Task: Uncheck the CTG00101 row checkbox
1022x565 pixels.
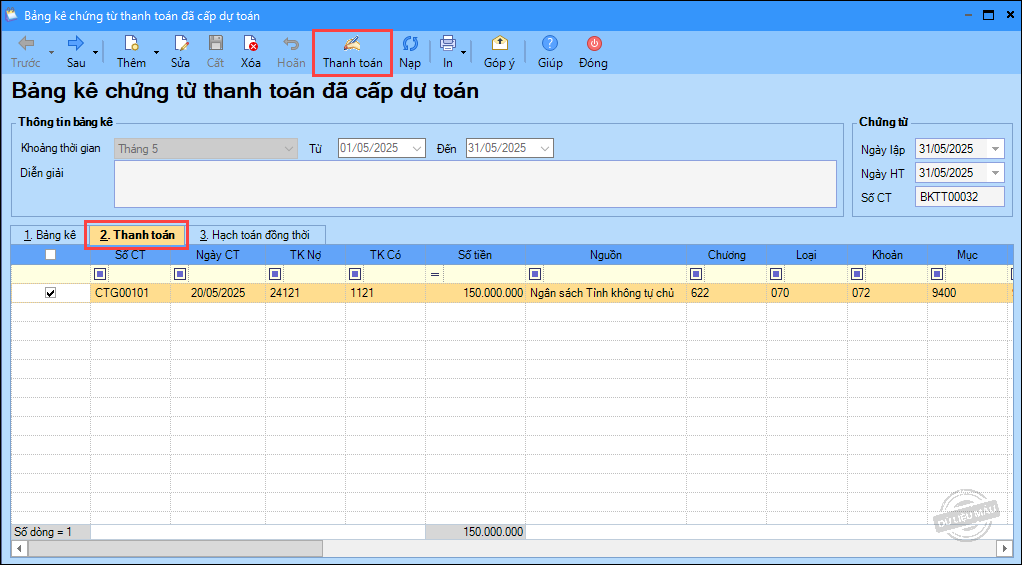Action: (x=51, y=293)
